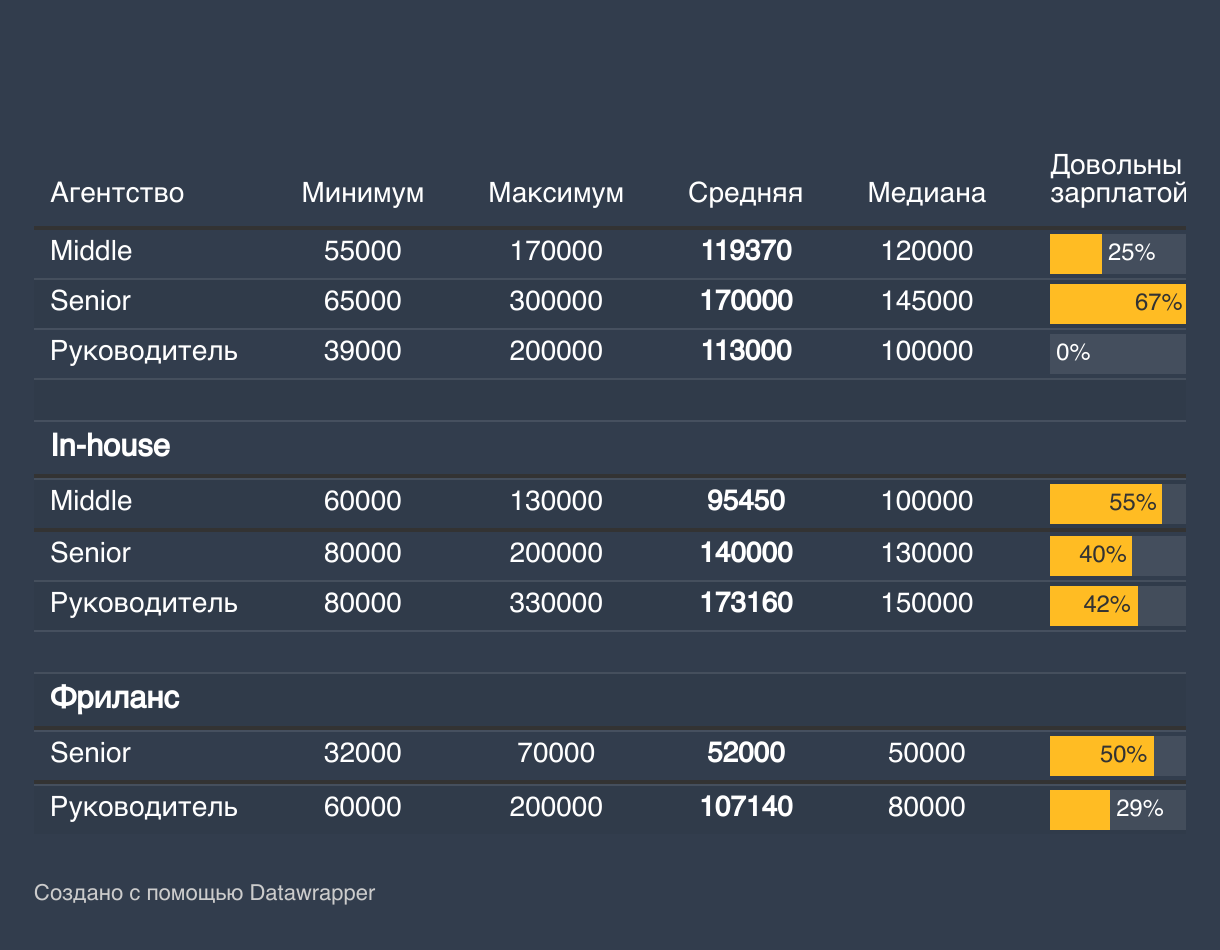The width and height of the screenshot is (1220, 950).
Task: Click the 55% satisfaction bar
Action: click(x=1117, y=503)
